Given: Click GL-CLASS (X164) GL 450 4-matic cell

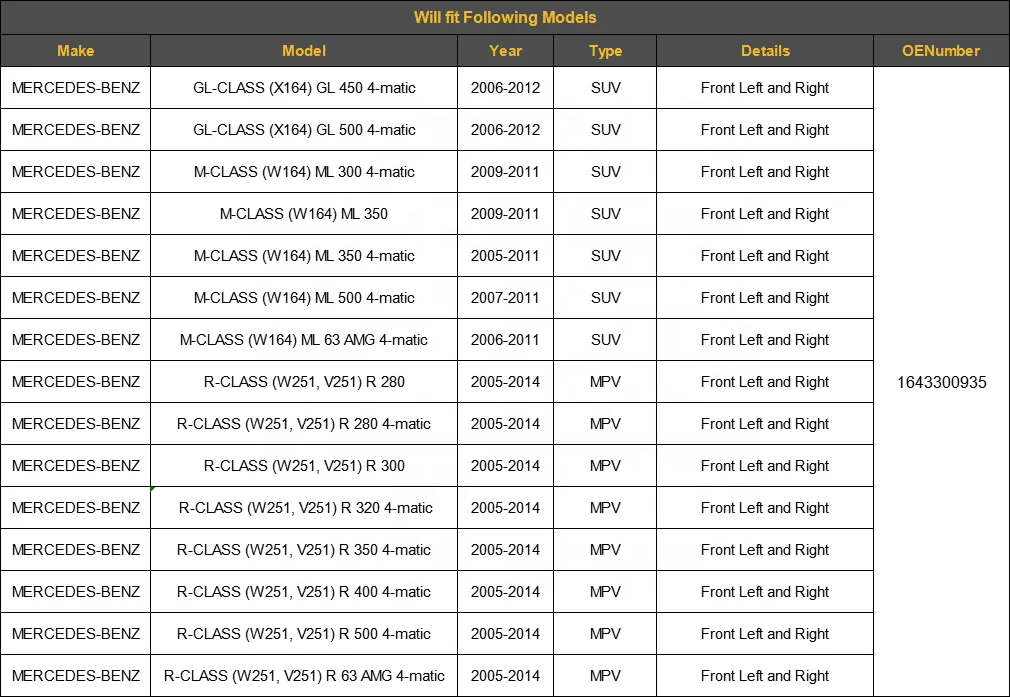Looking at the screenshot, I should pyautogui.click(x=304, y=88).
